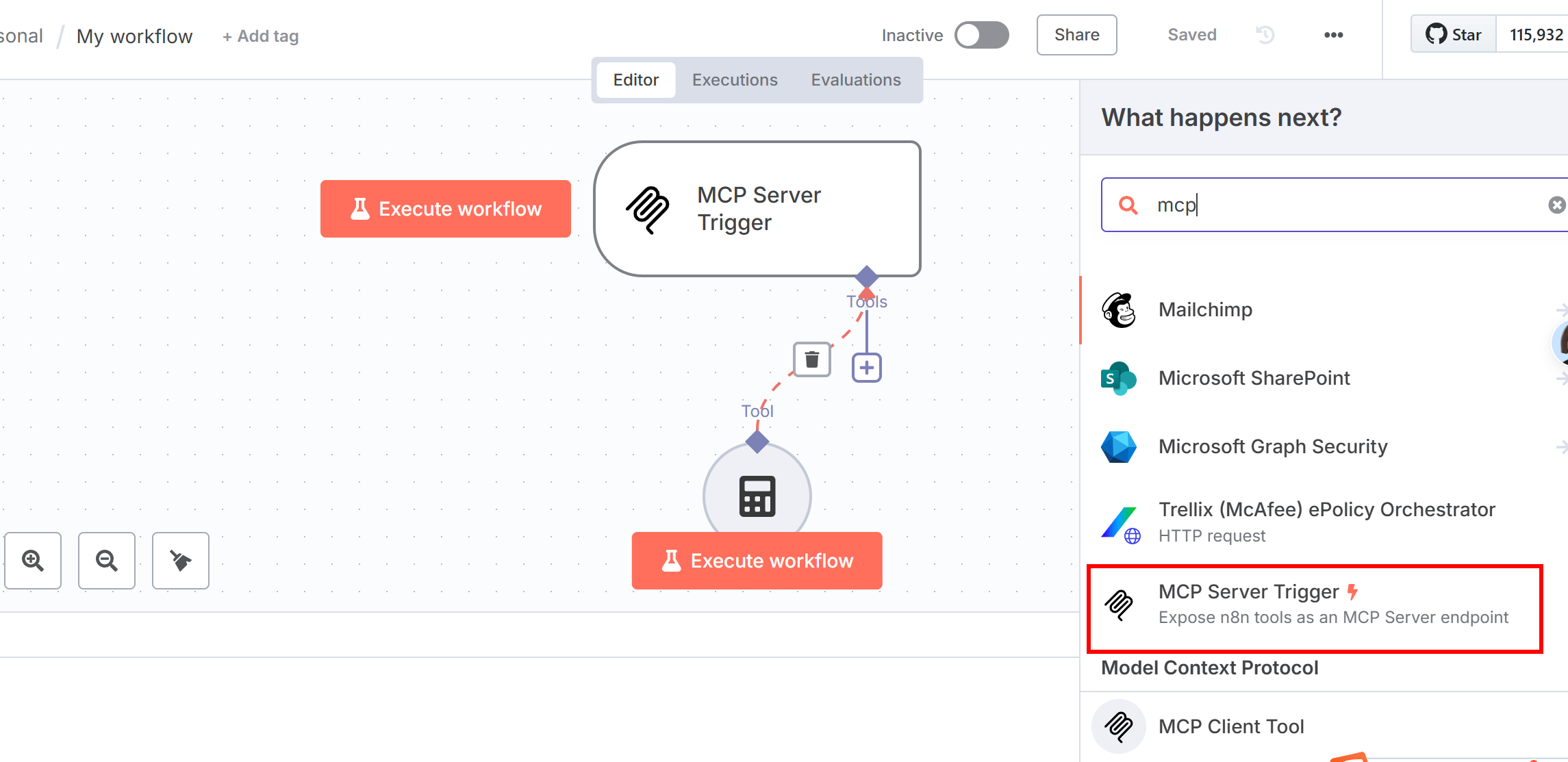Switch to the Executions tab
Image resolution: width=1568 pixels, height=762 pixels.
point(735,80)
